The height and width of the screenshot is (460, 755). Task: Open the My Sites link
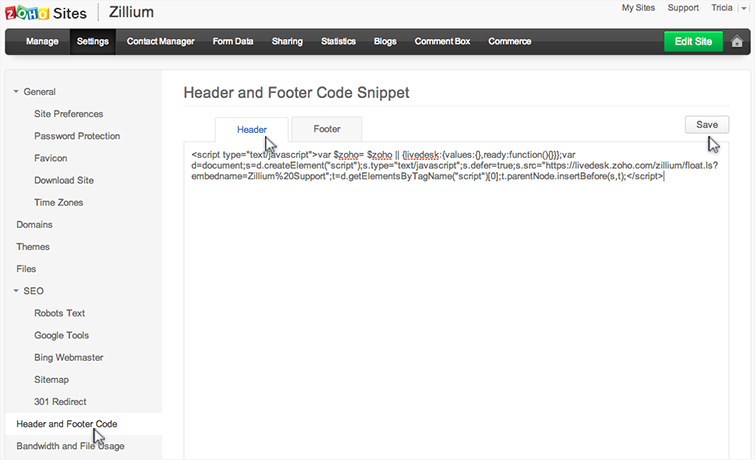(x=638, y=8)
